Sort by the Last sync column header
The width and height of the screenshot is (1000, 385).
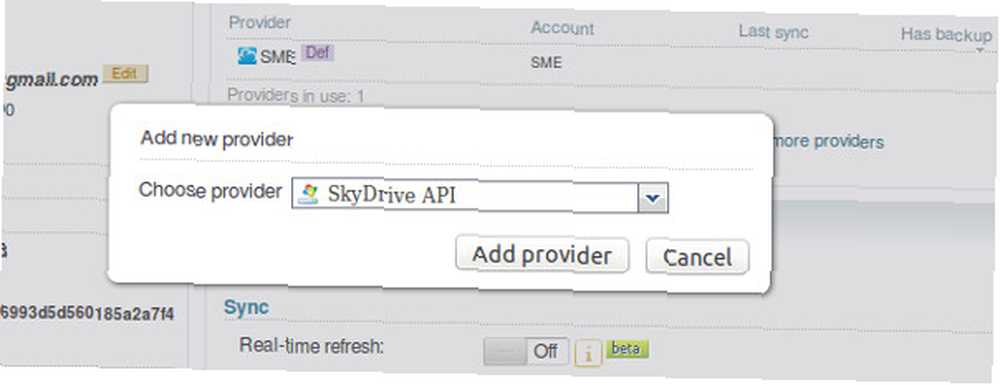coord(773,31)
